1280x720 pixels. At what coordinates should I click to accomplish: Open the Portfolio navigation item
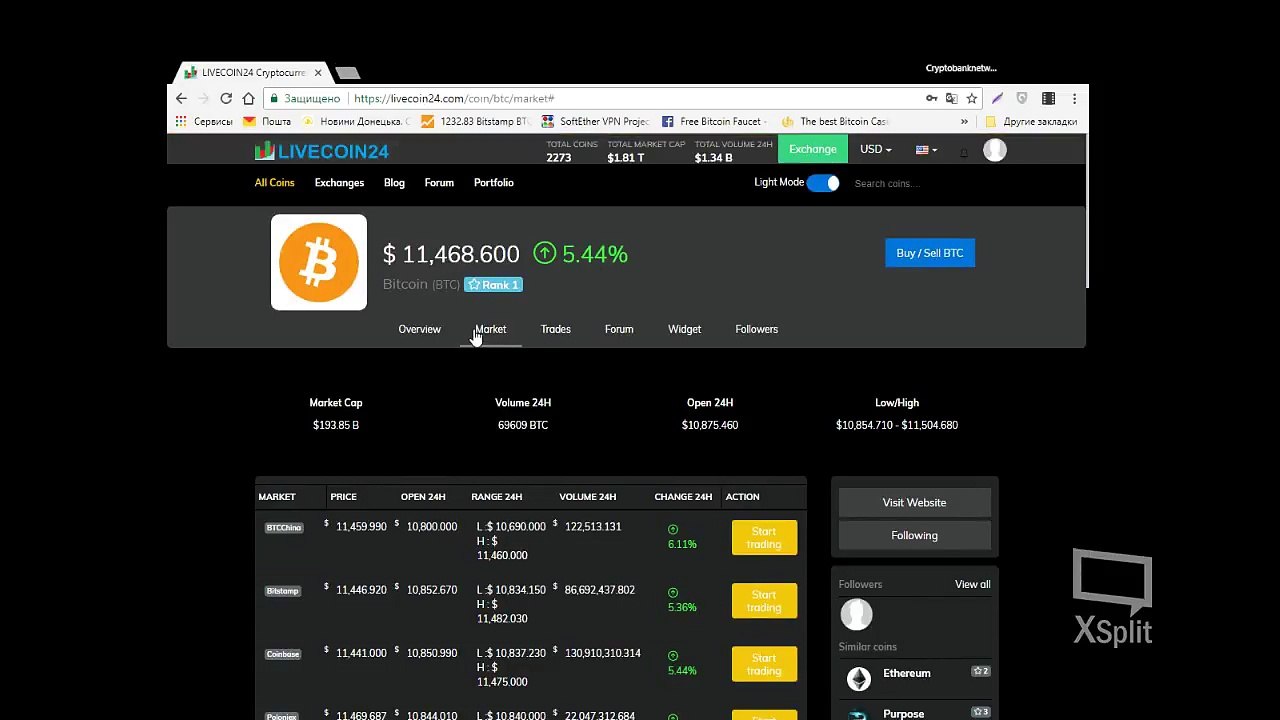(494, 183)
